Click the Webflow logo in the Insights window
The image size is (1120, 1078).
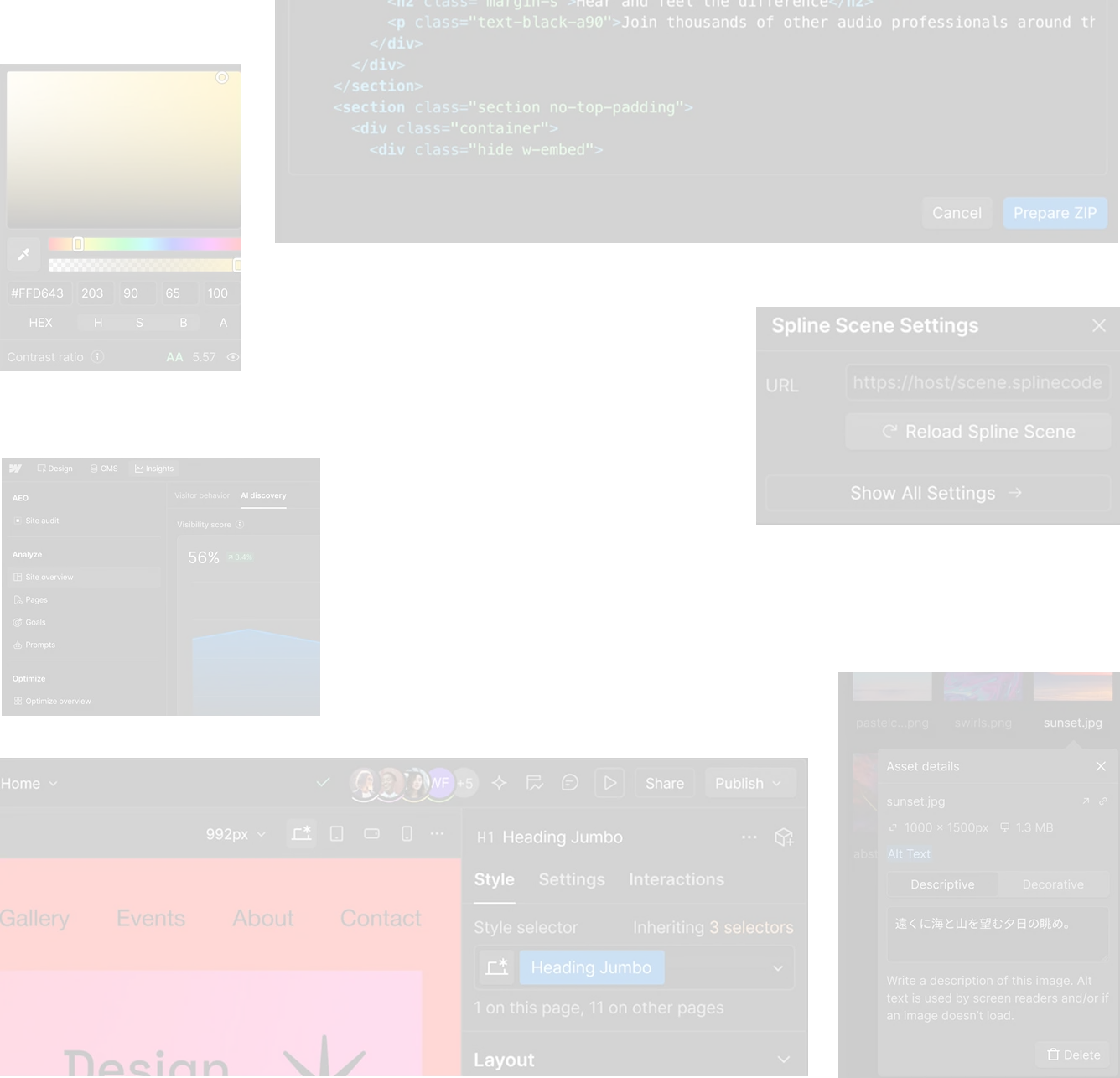pyautogui.click(x=16, y=469)
